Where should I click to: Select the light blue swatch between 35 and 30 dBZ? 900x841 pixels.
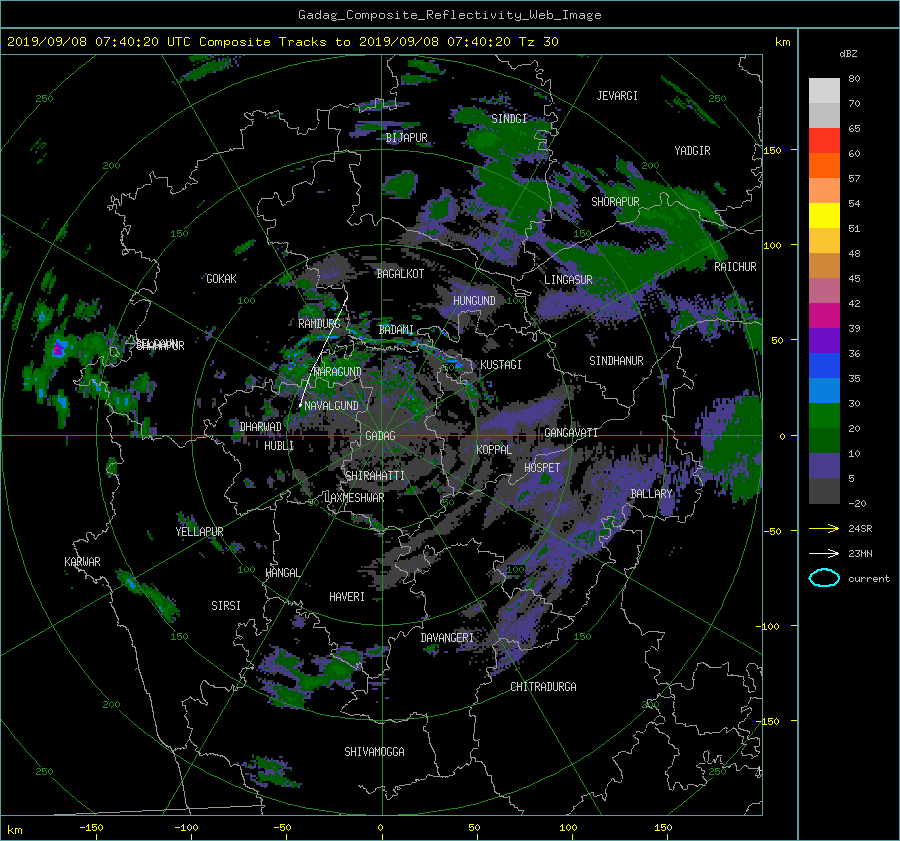[x=824, y=390]
